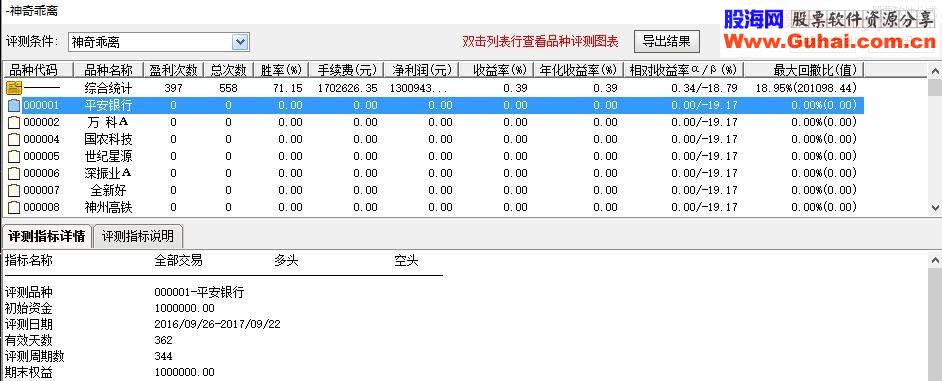Click the 导出结果 export button
Image resolution: width=942 pixels, height=381 pixels.
tap(666, 41)
